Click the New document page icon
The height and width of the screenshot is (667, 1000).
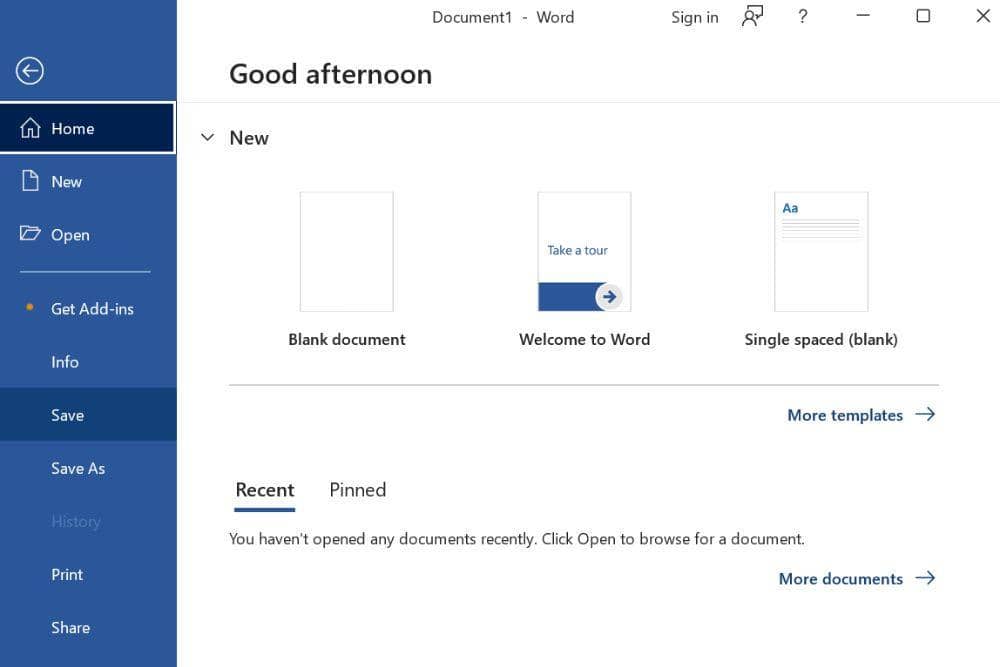[30, 181]
